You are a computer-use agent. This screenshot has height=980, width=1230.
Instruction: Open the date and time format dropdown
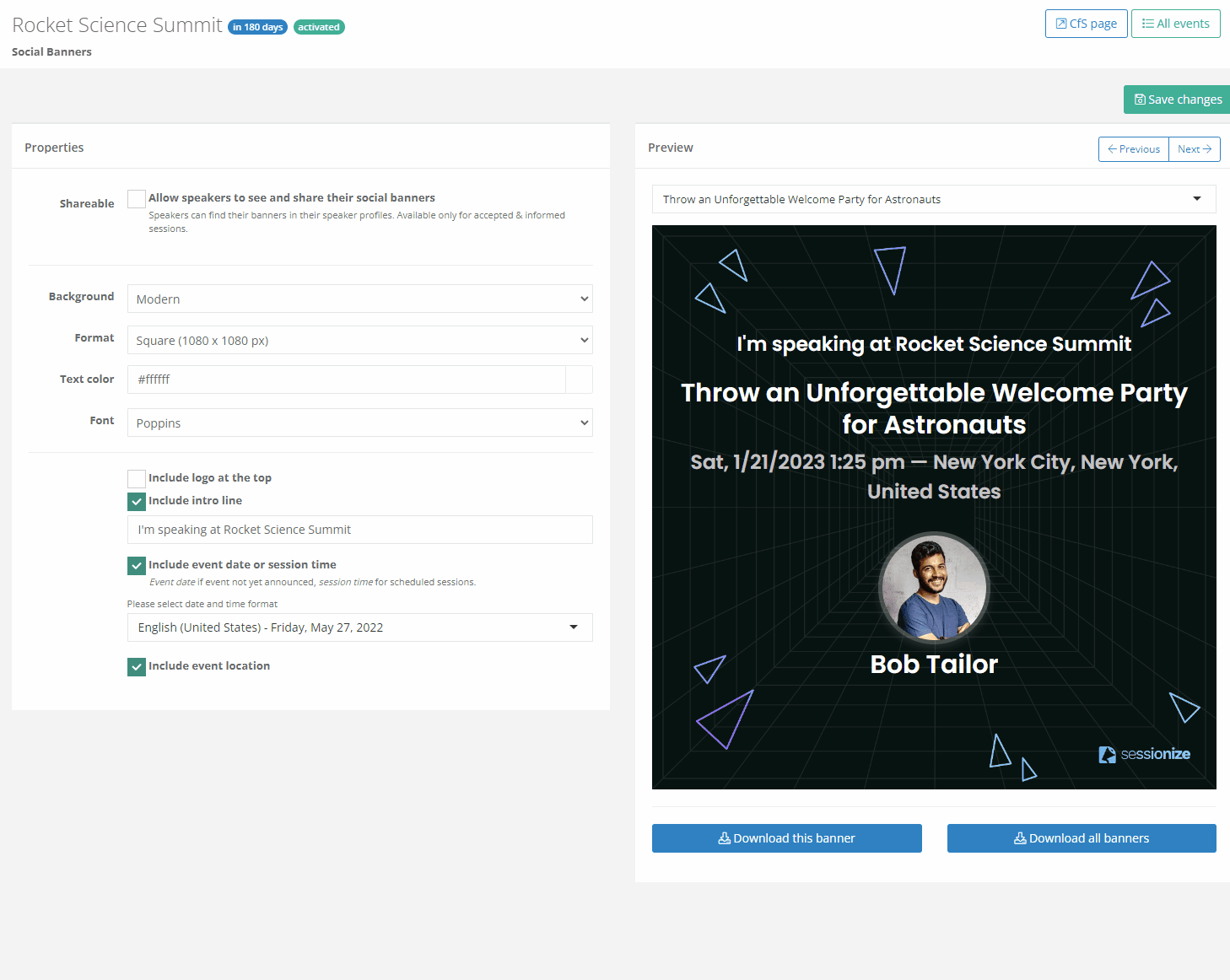pos(359,627)
